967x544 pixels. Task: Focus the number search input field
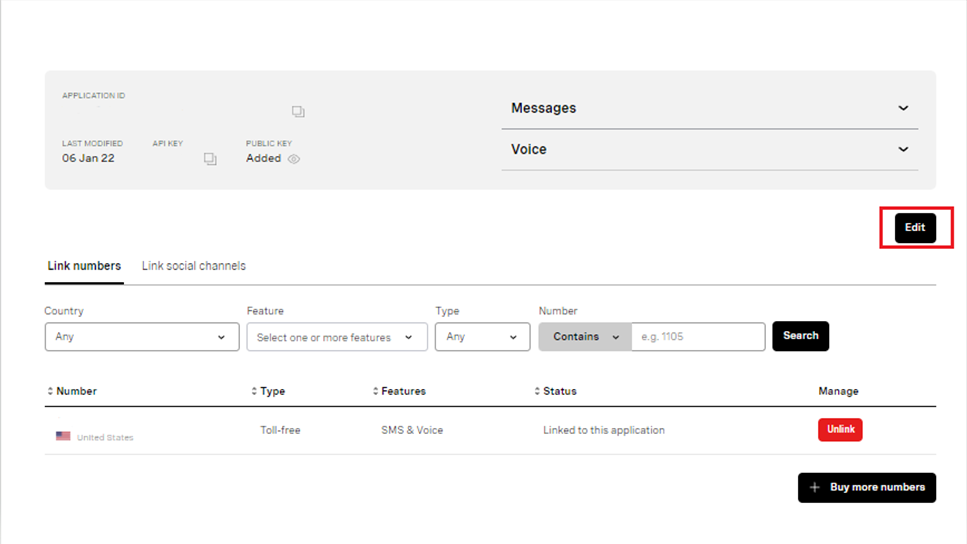coord(698,337)
